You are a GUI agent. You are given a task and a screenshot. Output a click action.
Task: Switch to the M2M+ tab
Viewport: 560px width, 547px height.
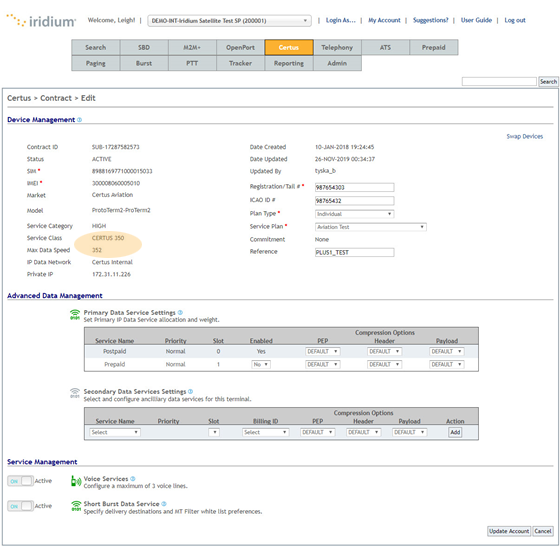pyautogui.click(x=192, y=47)
